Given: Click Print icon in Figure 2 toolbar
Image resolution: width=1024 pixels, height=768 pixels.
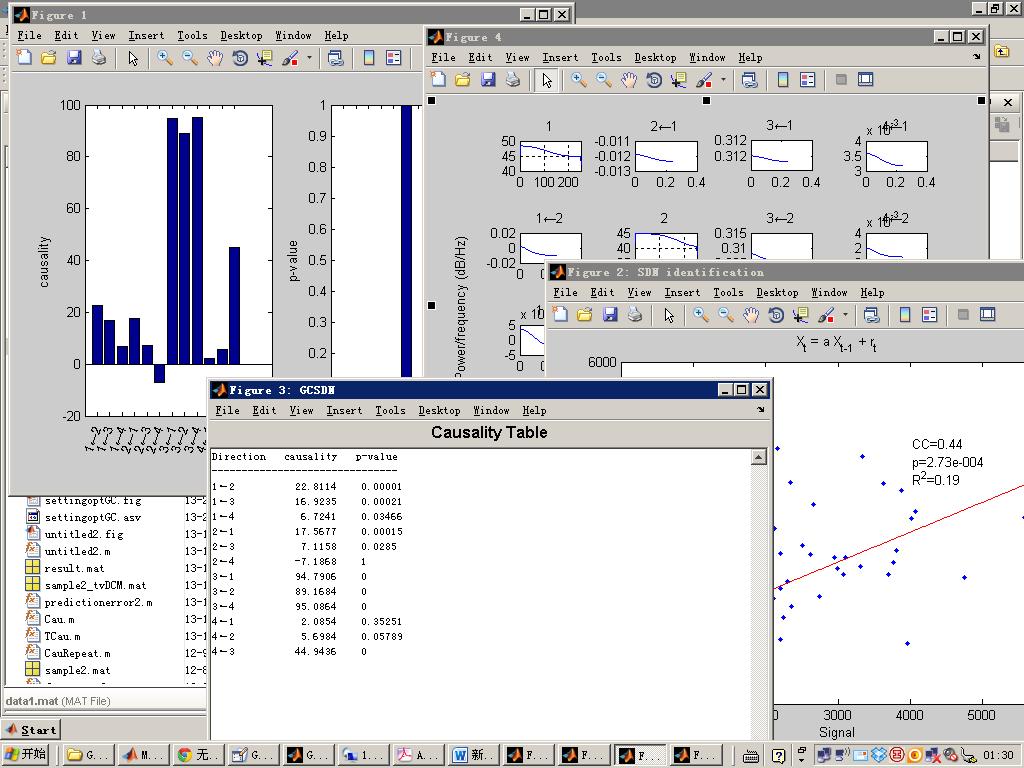Looking at the screenshot, I should point(634,315).
